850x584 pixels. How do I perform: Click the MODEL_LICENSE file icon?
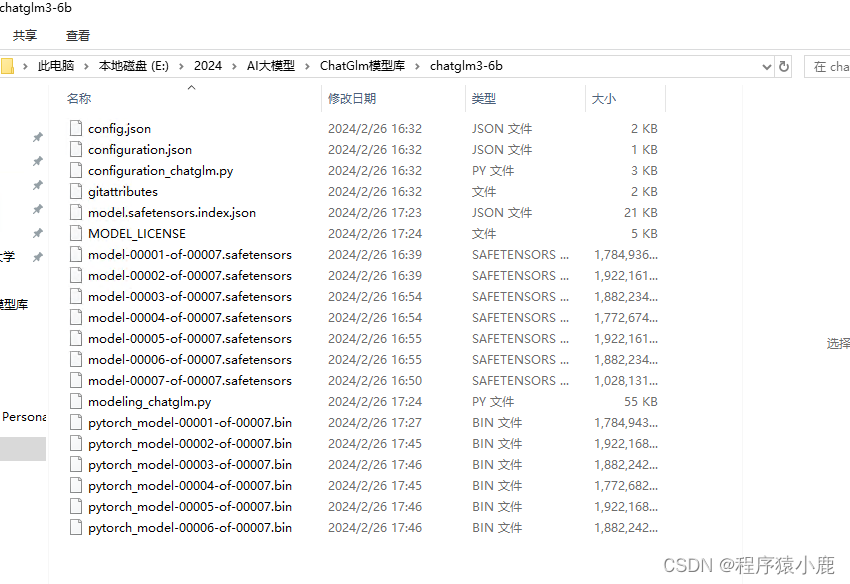tap(76, 234)
